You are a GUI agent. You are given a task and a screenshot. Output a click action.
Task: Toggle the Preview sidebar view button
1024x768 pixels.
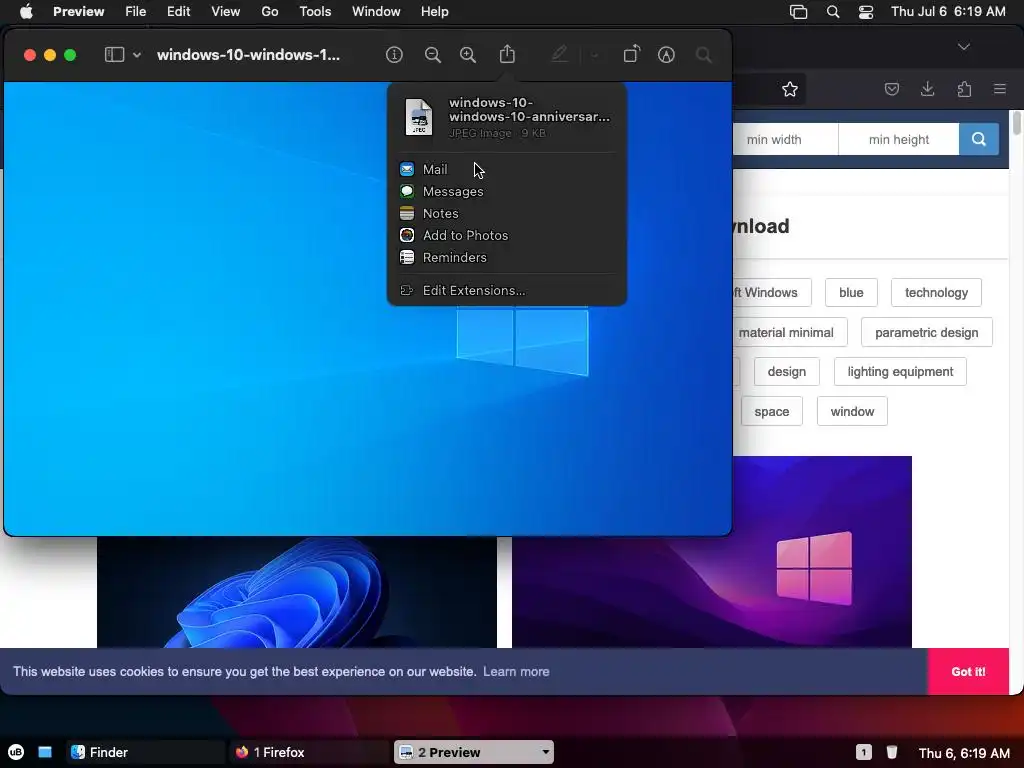click(114, 55)
